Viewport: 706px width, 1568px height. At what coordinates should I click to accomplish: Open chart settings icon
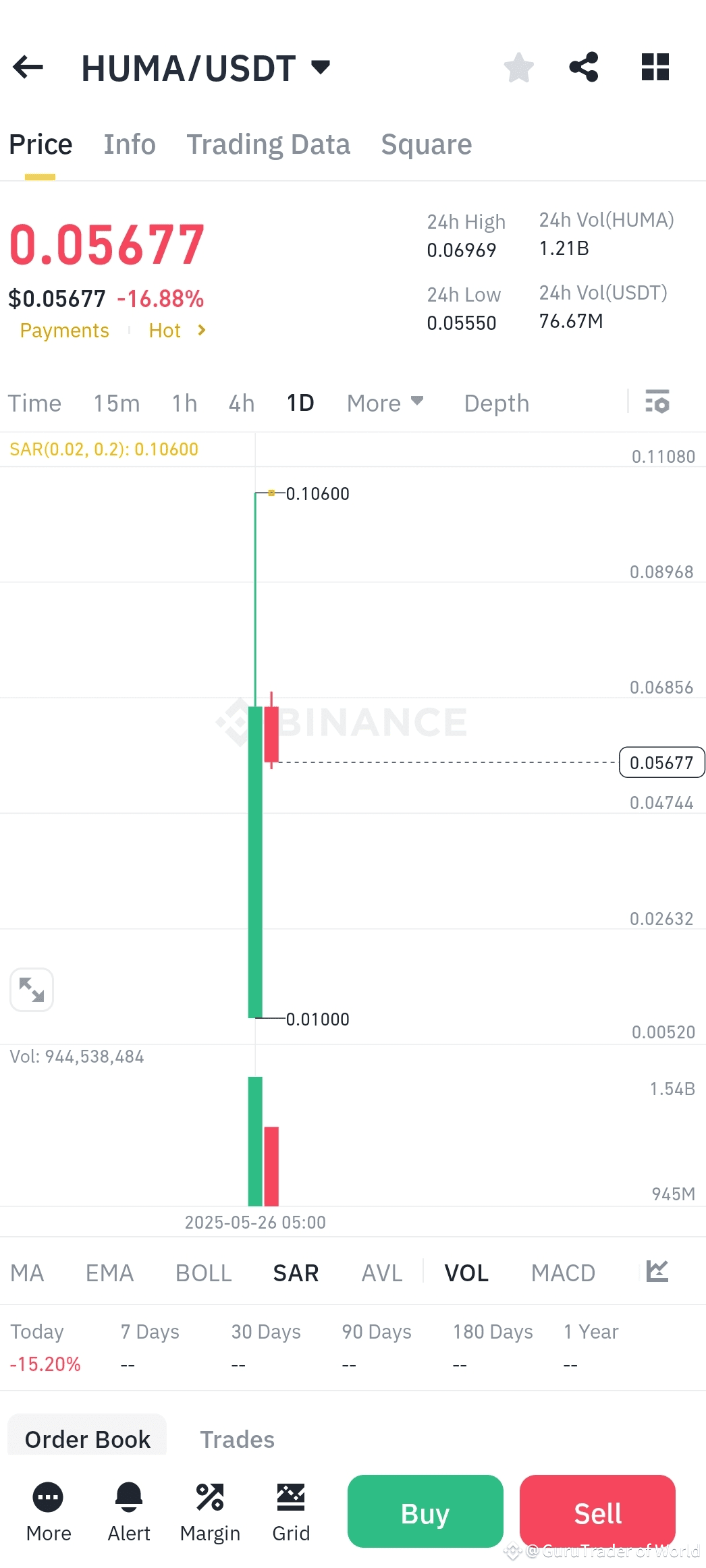(x=657, y=401)
